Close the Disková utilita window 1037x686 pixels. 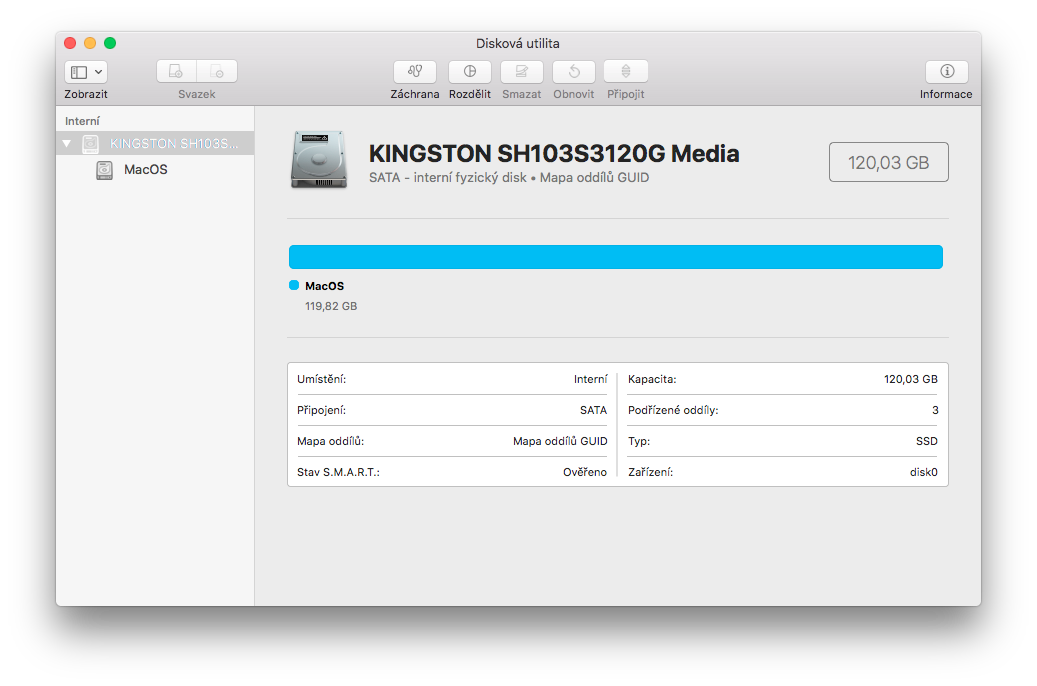pos(70,43)
